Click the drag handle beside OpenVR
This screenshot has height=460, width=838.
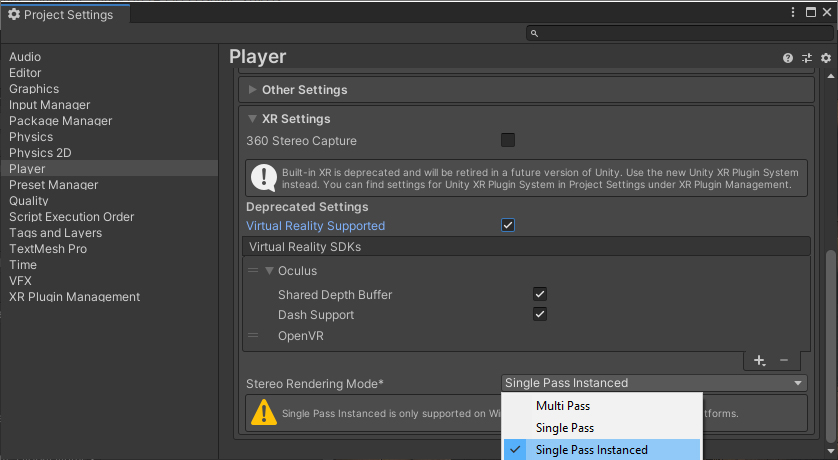253,336
